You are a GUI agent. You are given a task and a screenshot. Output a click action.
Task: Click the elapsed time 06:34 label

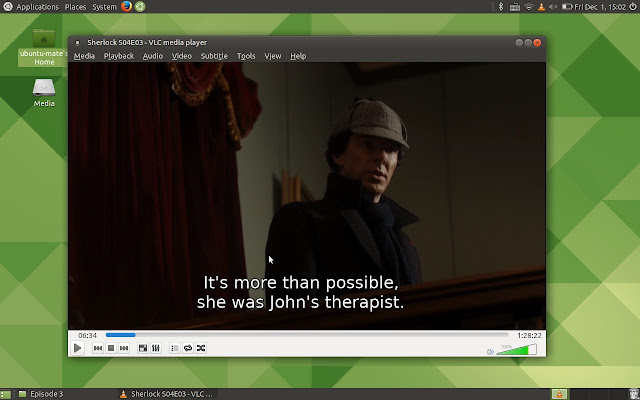(87, 336)
